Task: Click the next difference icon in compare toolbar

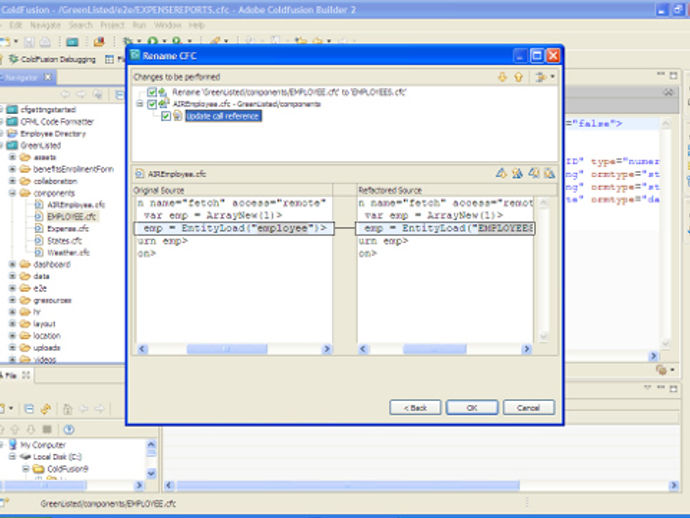Action: (501, 173)
